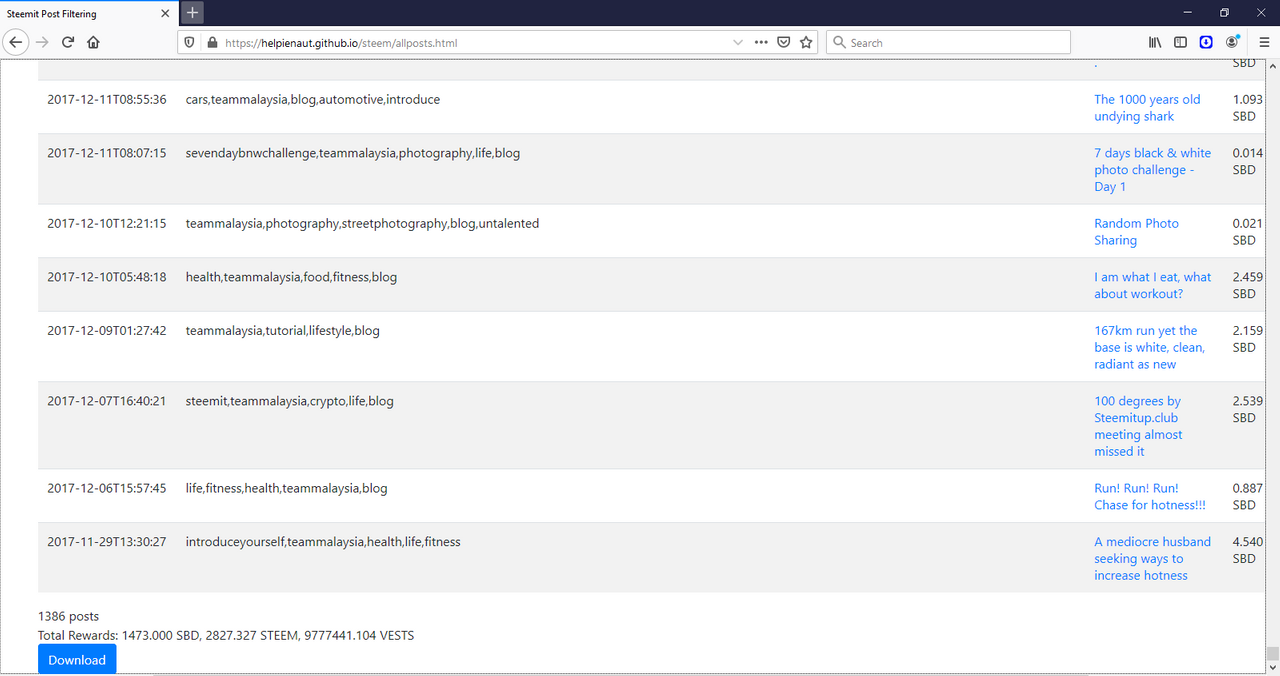Open Firefox account menu
Viewport: 1280px width, 676px height.
[x=1232, y=43]
